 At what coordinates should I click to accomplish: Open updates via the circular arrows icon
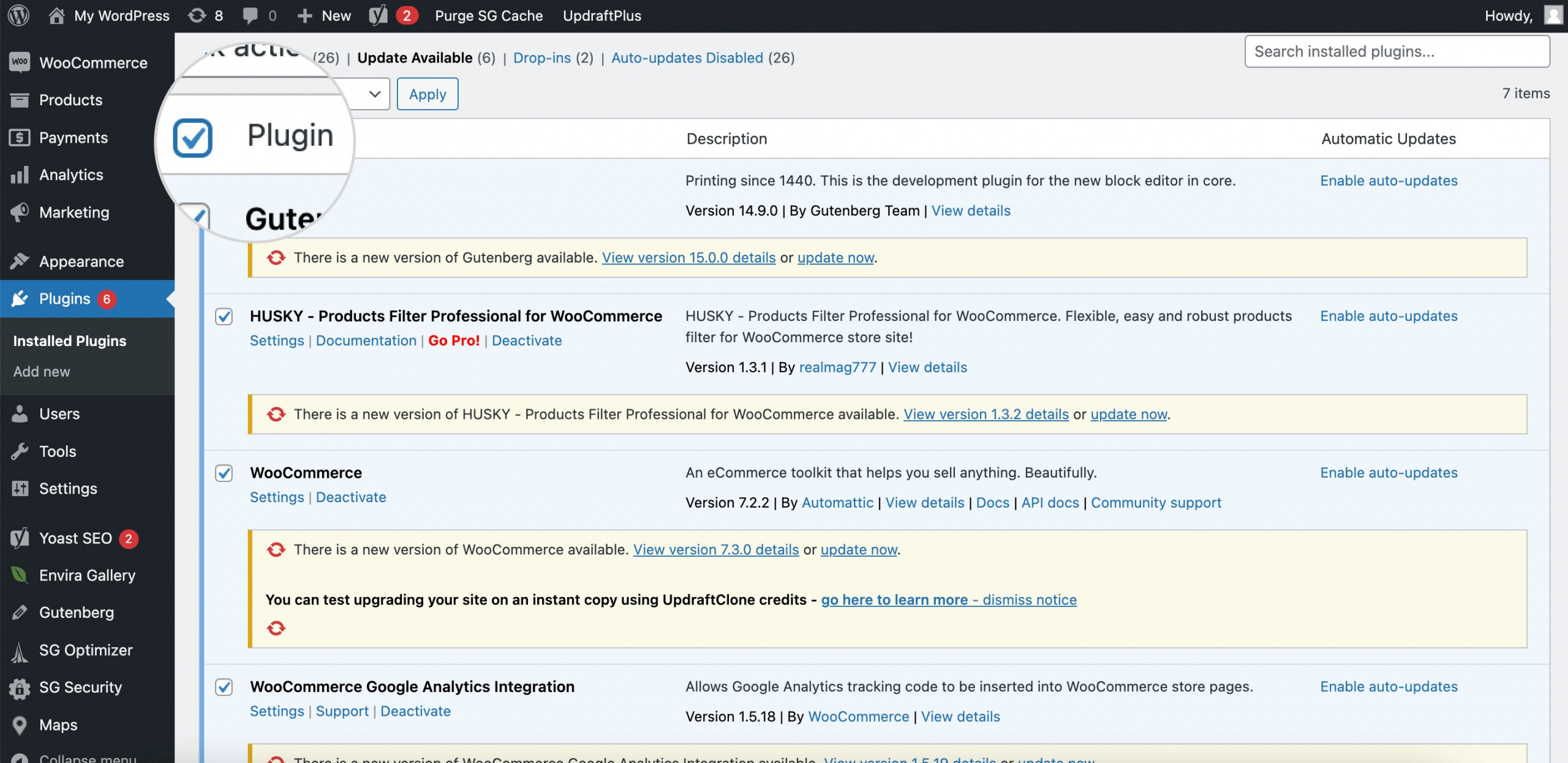tap(197, 15)
